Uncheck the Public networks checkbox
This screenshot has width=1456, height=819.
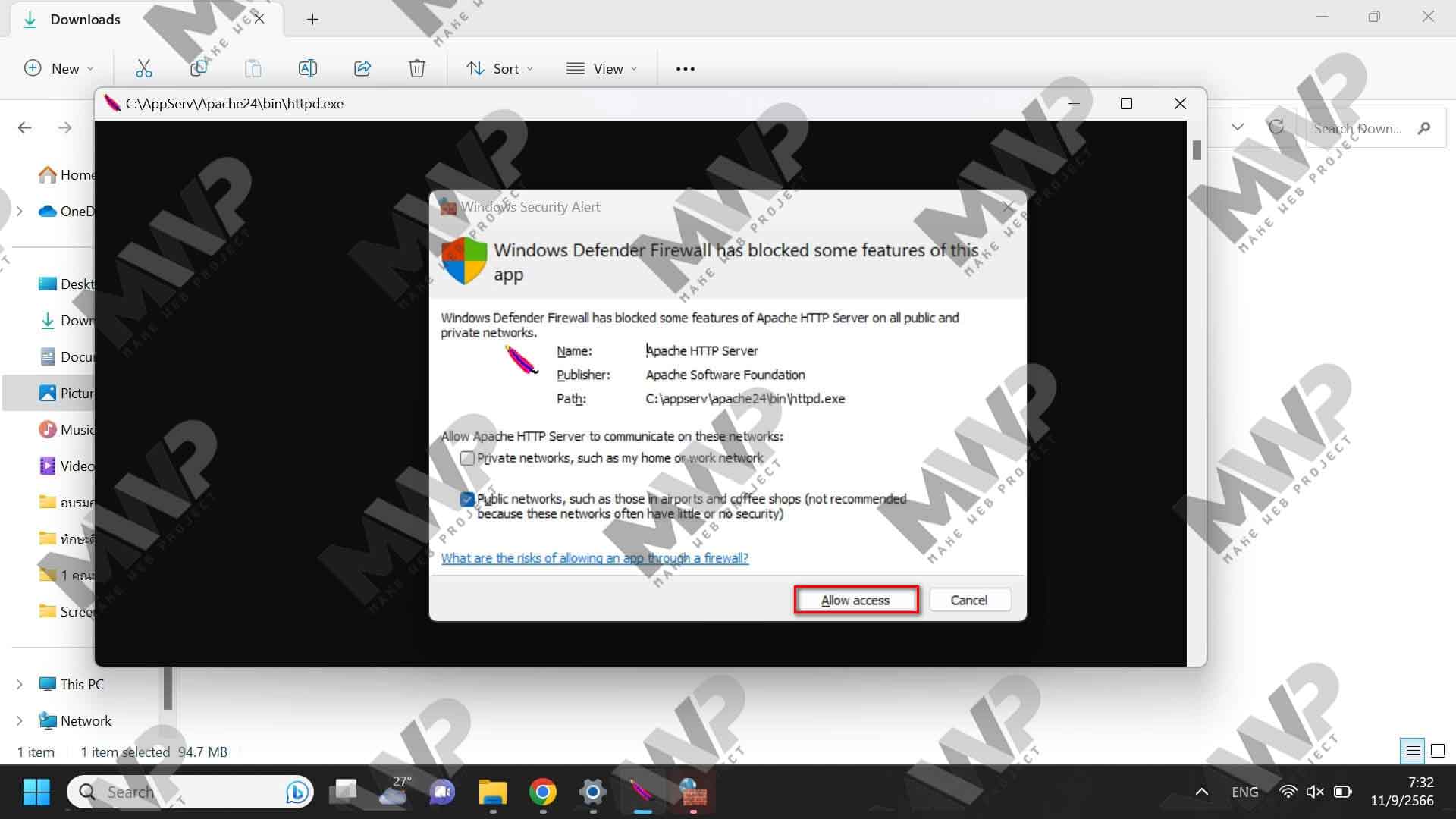tap(467, 499)
